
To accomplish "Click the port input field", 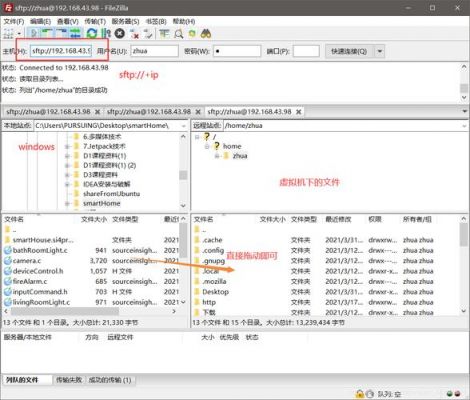I will pyautogui.click(x=306, y=51).
